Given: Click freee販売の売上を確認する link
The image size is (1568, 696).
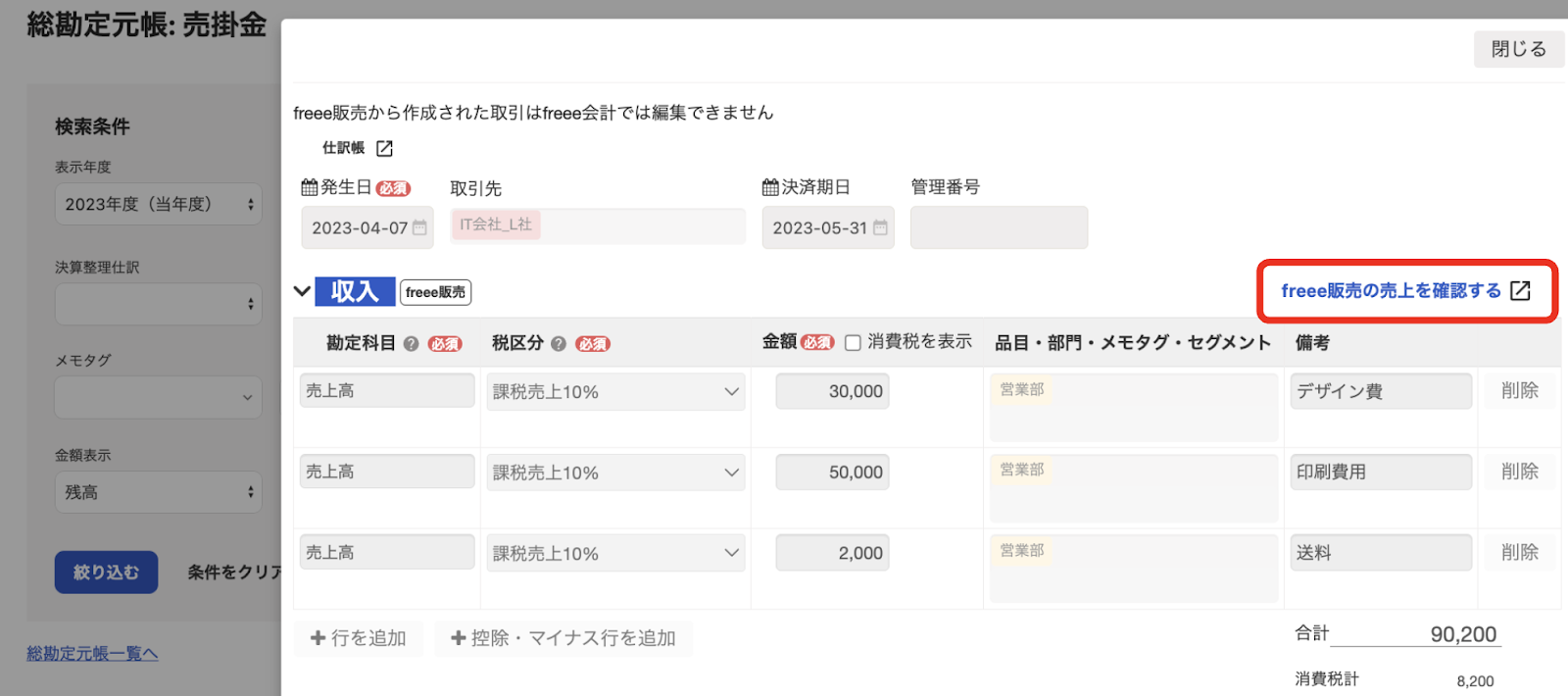Looking at the screenshot, I should coord(1391,291).
